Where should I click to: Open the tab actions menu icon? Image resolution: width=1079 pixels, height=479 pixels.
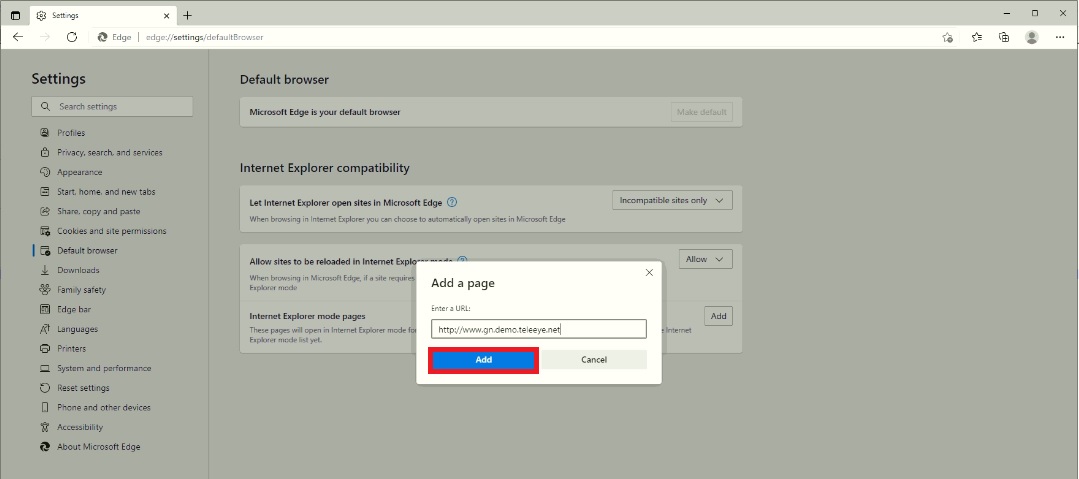(15, 15)
